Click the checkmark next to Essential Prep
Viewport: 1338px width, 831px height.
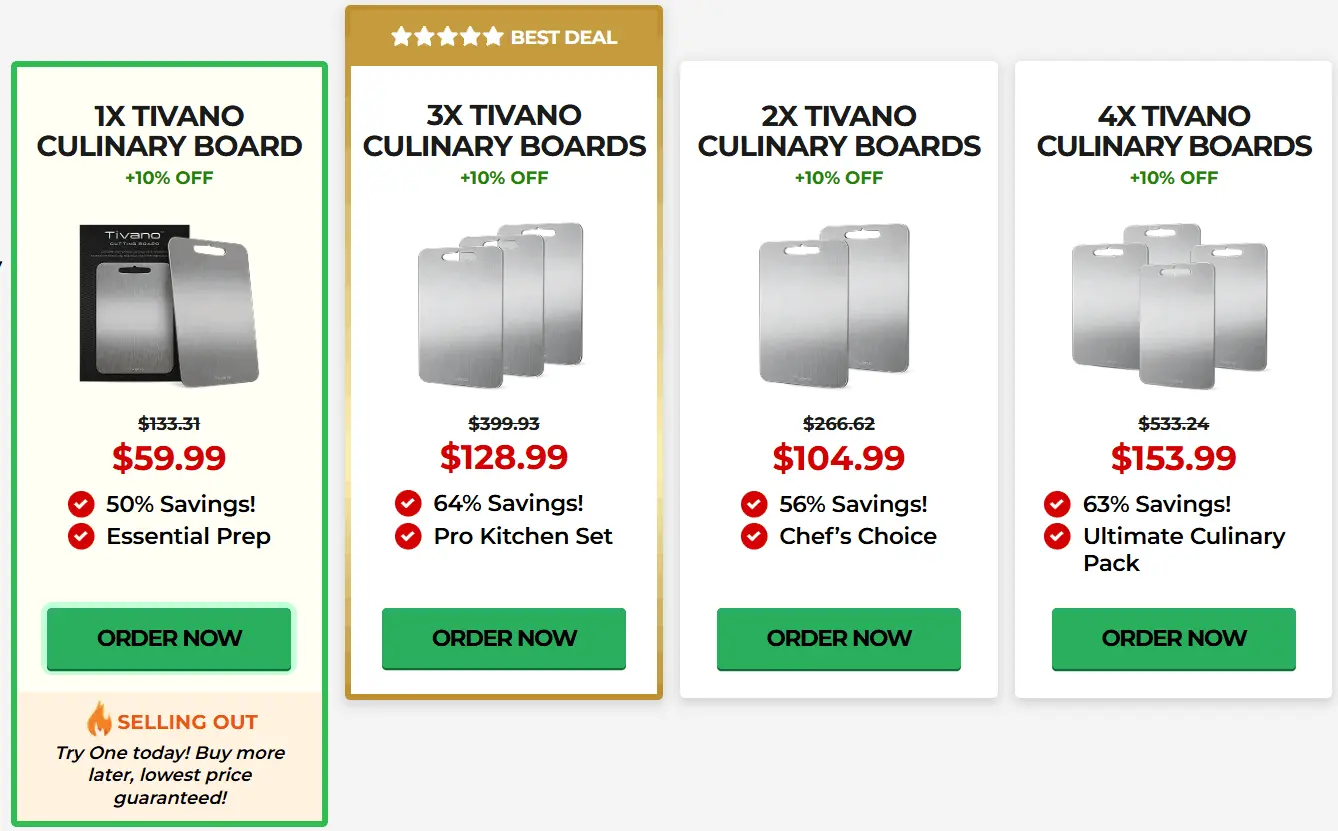tap(80, 537)
